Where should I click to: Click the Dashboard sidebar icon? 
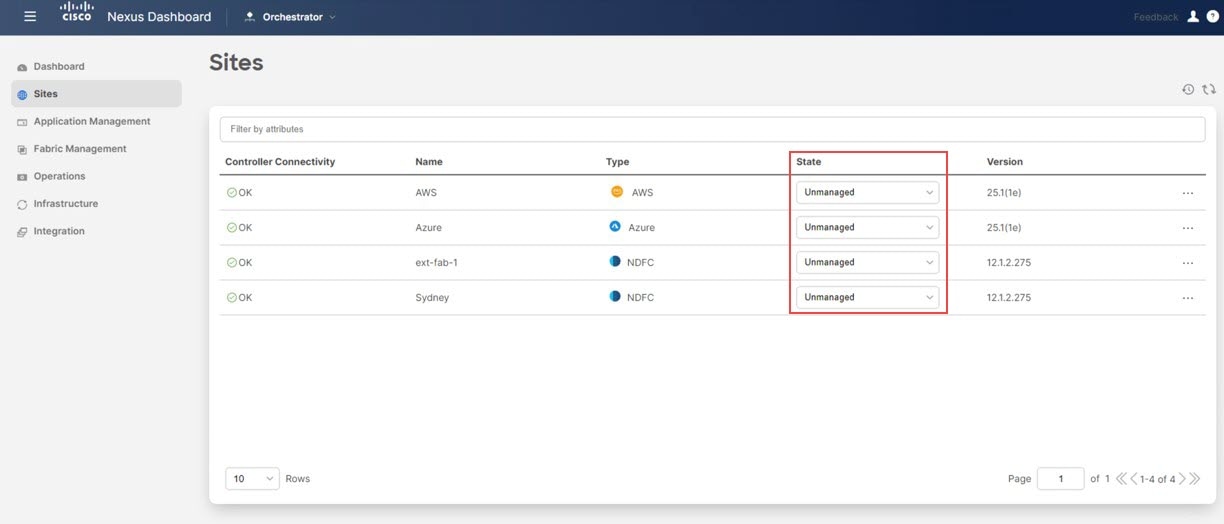[22, 67]
